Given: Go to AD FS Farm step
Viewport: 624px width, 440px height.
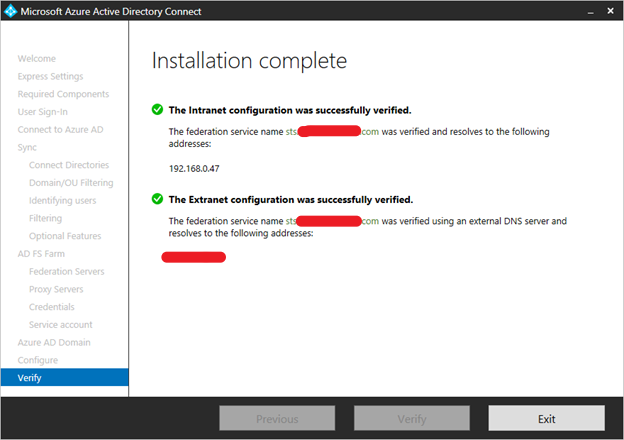Looking at the screenshot, I should (41, 254).
